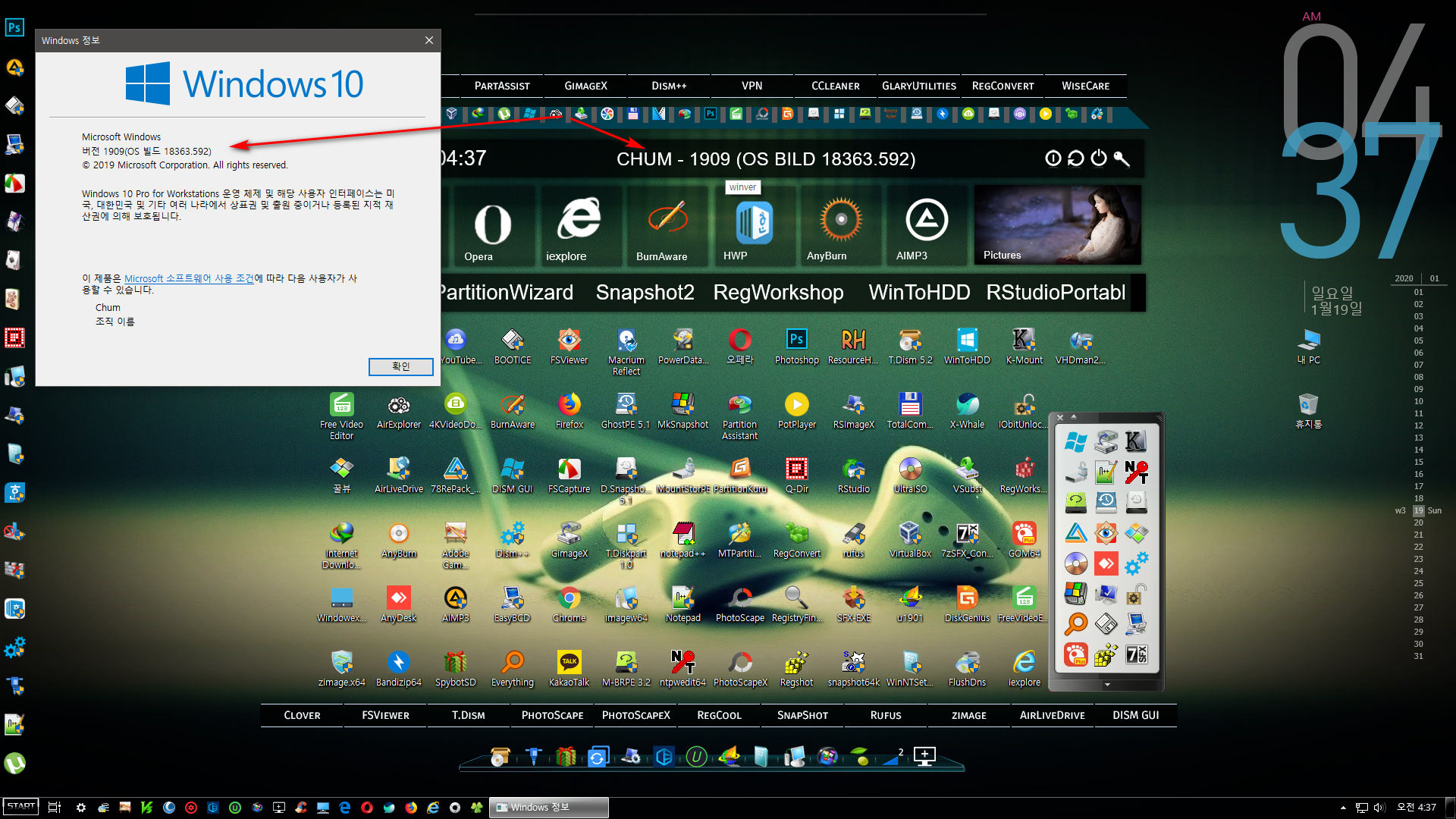
Task: Open the AnyBurn launcher tile
Action: point(839,226)
